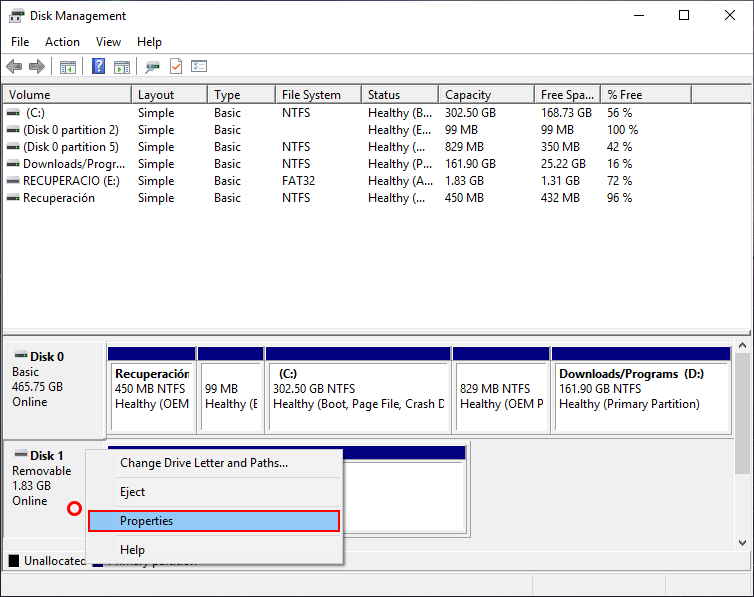This screenshot has height=597, width=754.
Task: Select the (C:) 302.50 GB NTFS partition block
Action: point(358,390)
